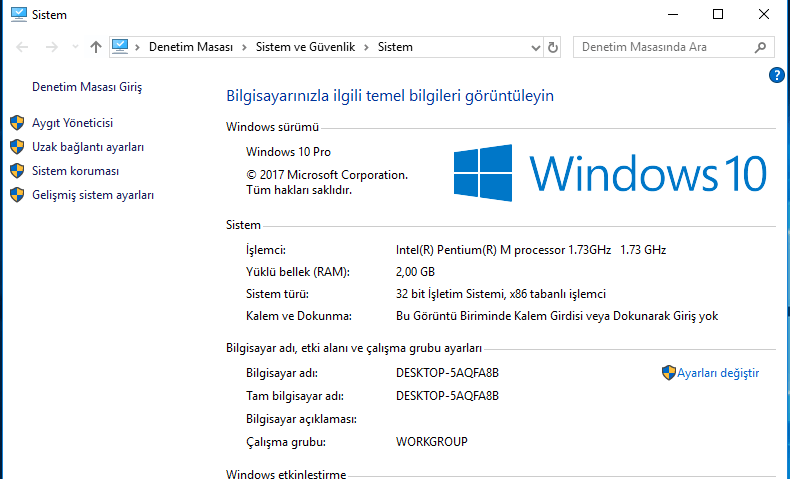The width and height of the screenshot is (790, 479).
Task: Maximize the Sistem window
Action: [x=718, y=15]
